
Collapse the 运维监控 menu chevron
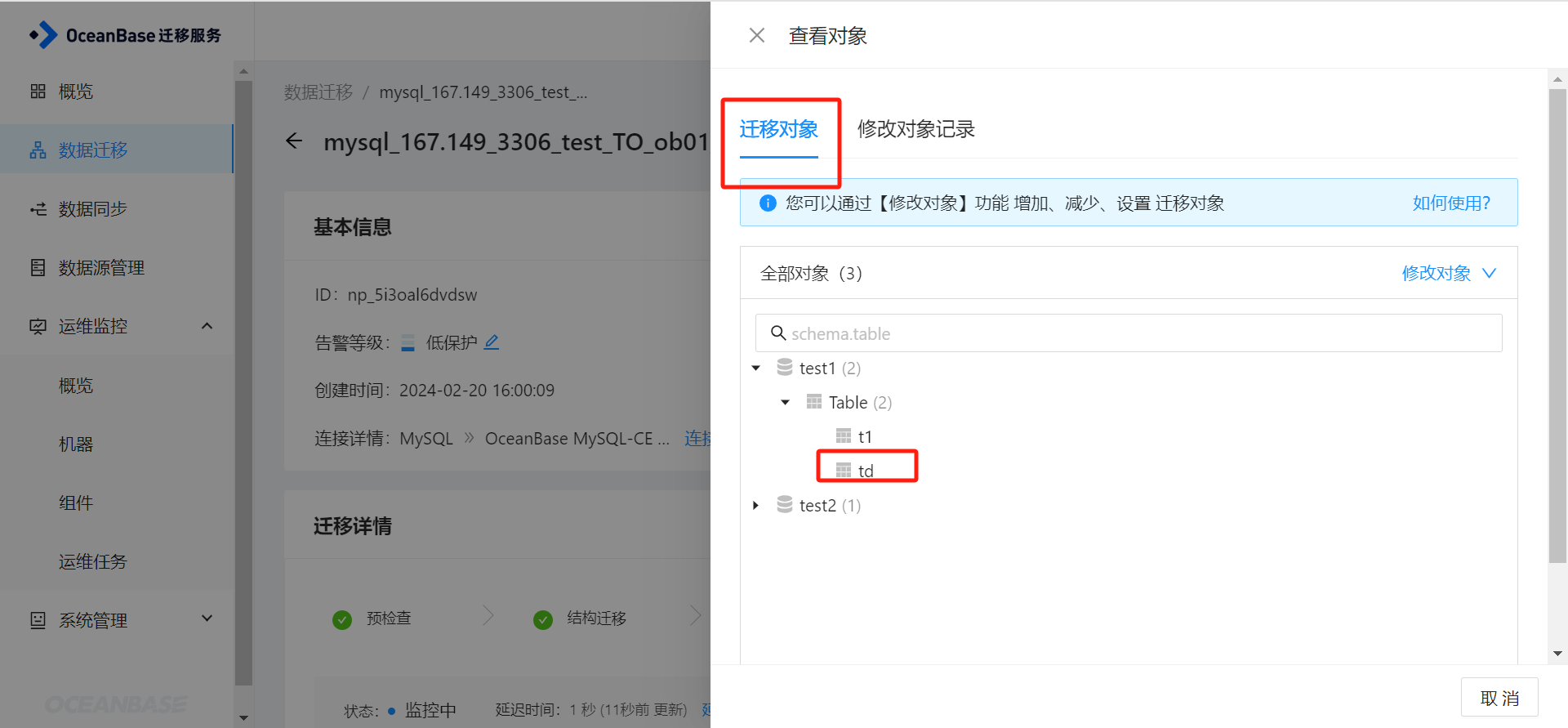(x=207, y=326)
